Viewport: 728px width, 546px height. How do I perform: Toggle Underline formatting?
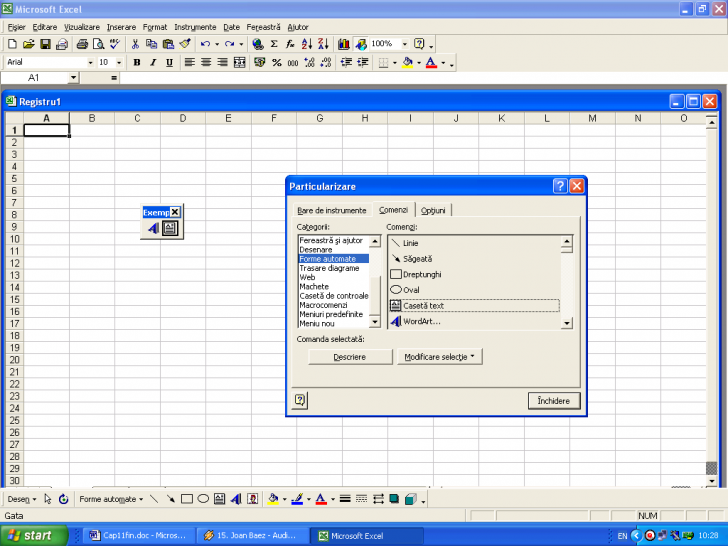169,62
